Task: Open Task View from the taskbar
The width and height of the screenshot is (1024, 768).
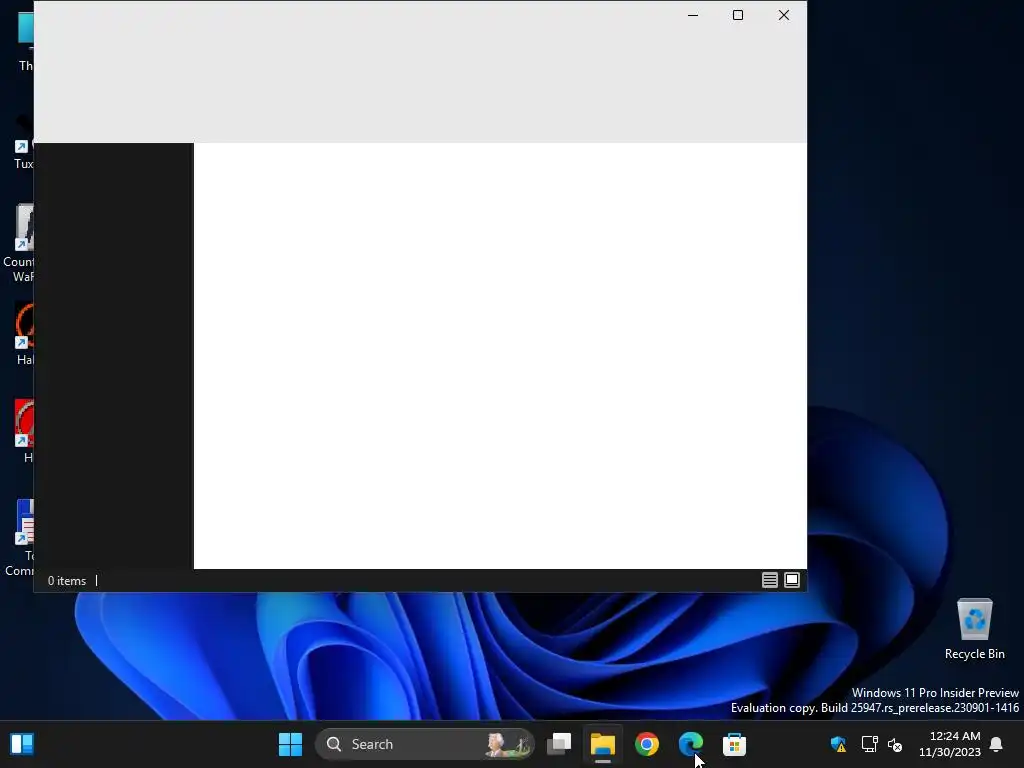Action: coord(559,744)
